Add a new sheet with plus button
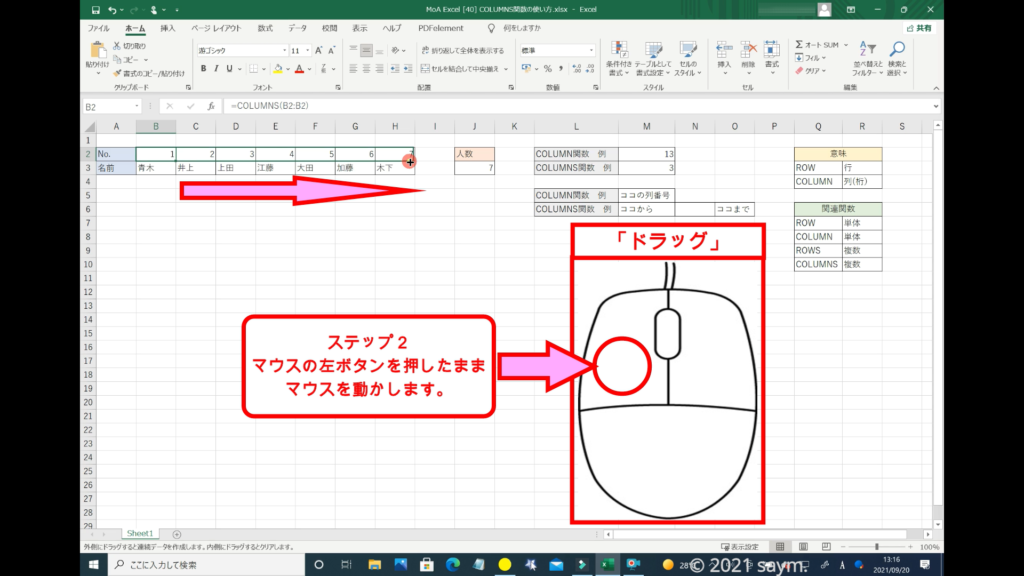 point(177,534)
